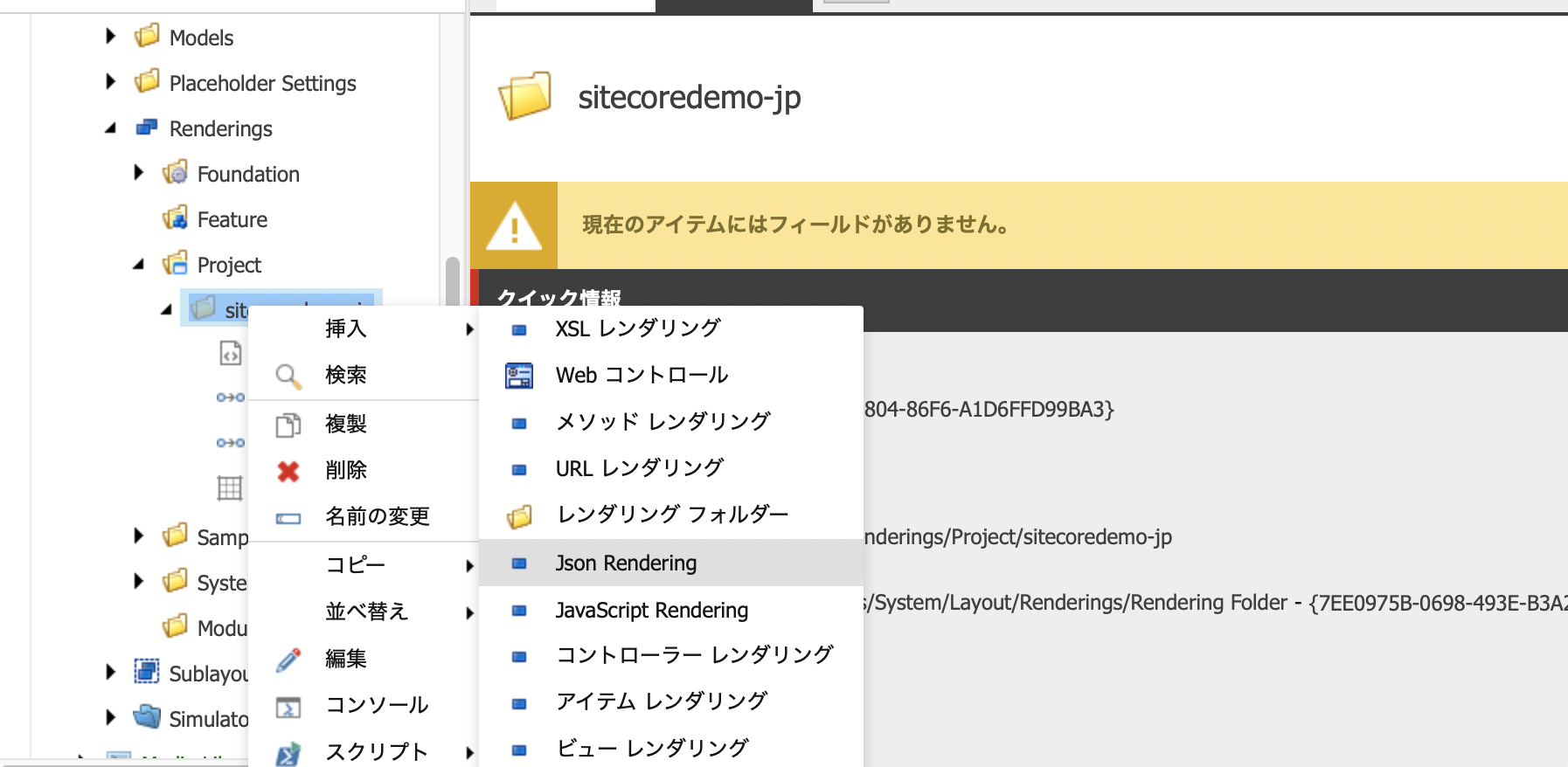Choose 編集 from the context menu

coord(364,659)
